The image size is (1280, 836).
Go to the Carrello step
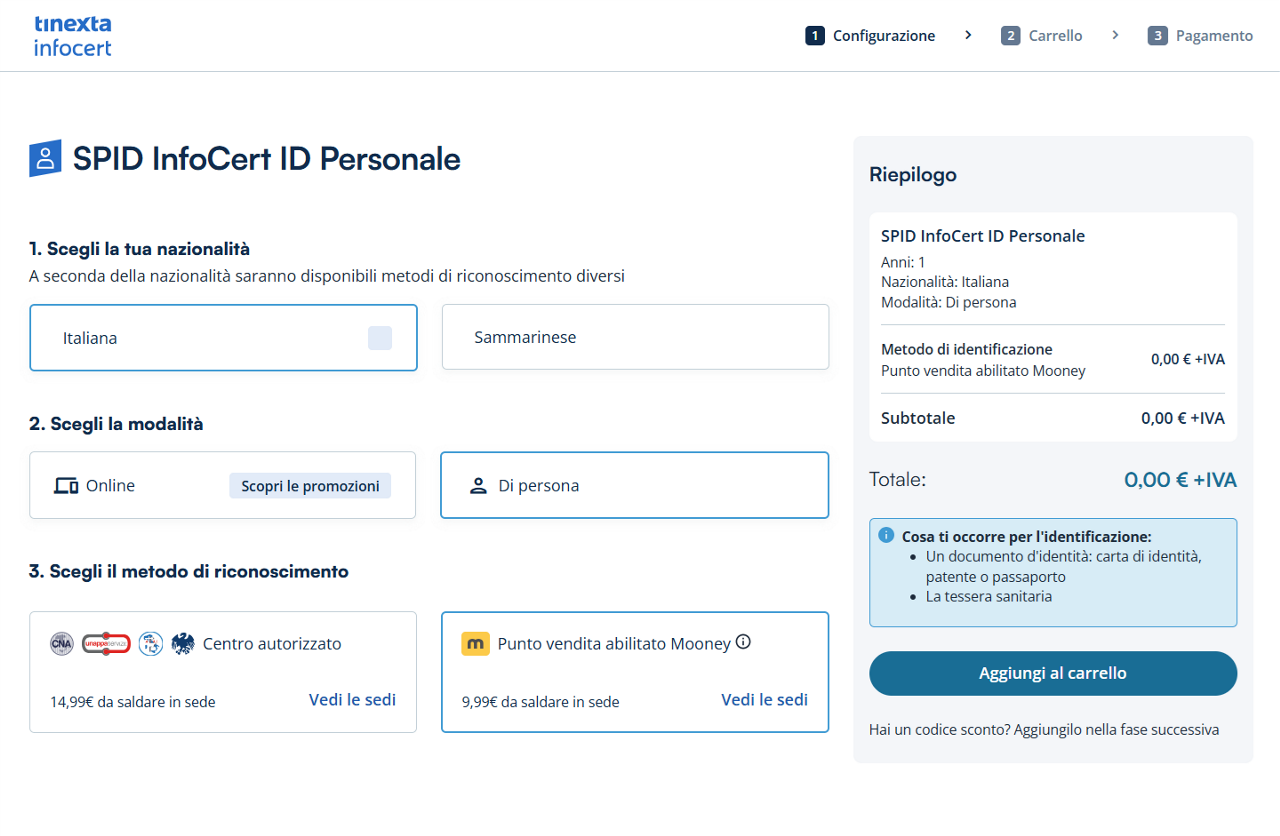[1042, 36]
